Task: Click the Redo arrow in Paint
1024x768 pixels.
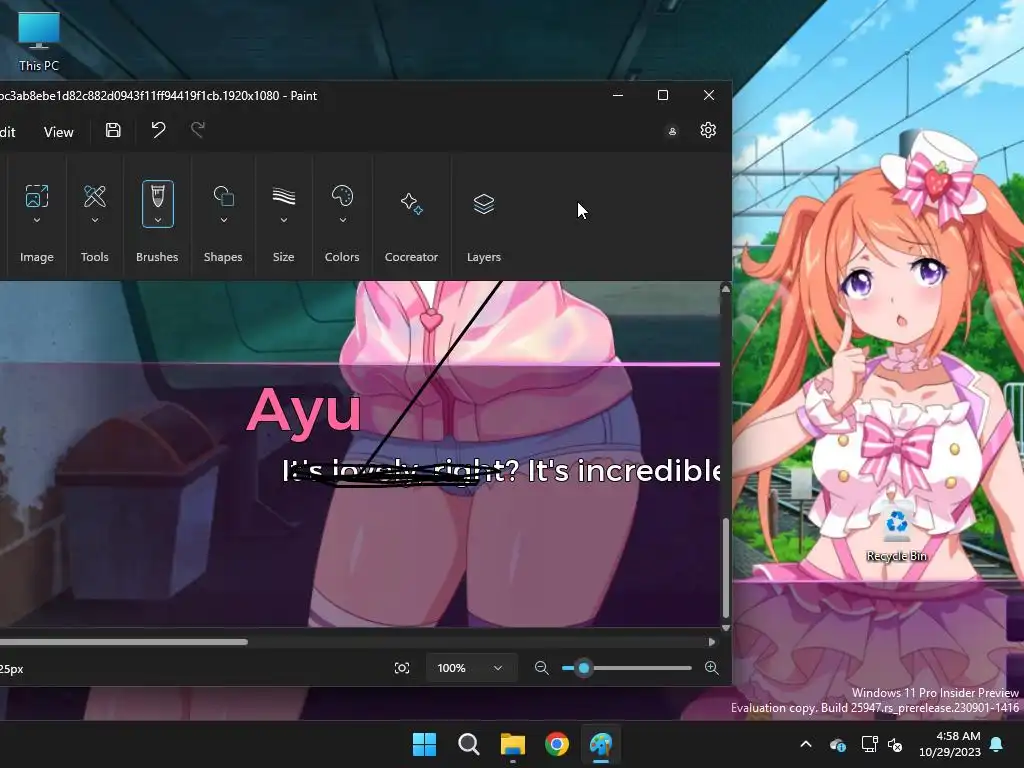Action: click(x=198, y=130)
